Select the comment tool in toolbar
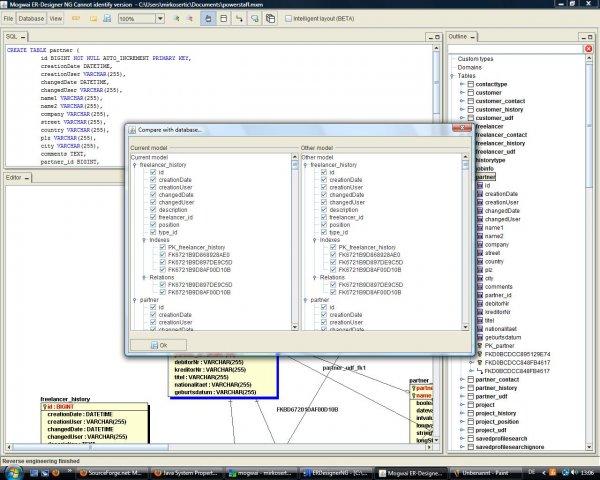This screenshot has height=480, width=600. (x=254, y=18)
